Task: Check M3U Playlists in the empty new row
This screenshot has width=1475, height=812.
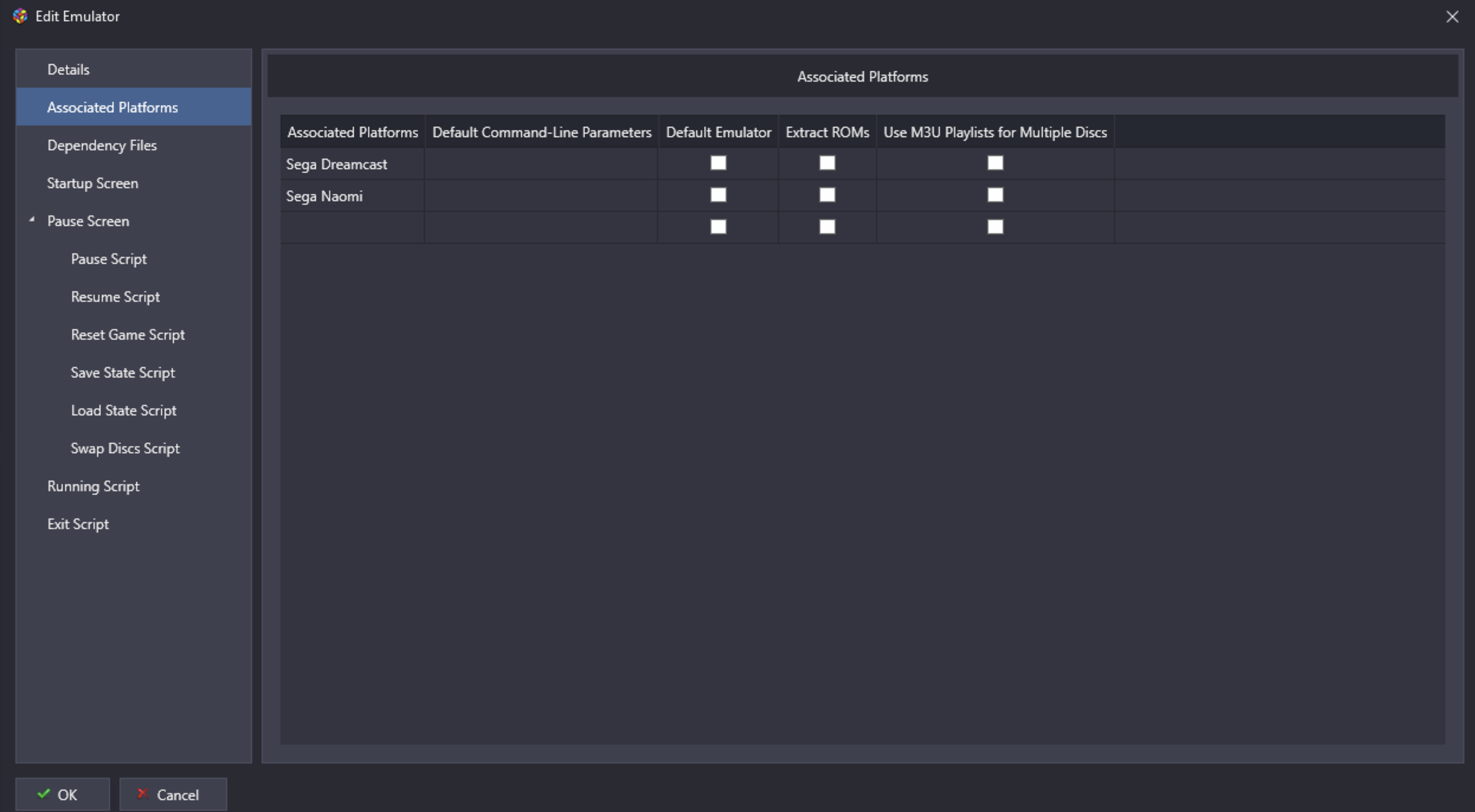Action: click(x=995, y=227)
